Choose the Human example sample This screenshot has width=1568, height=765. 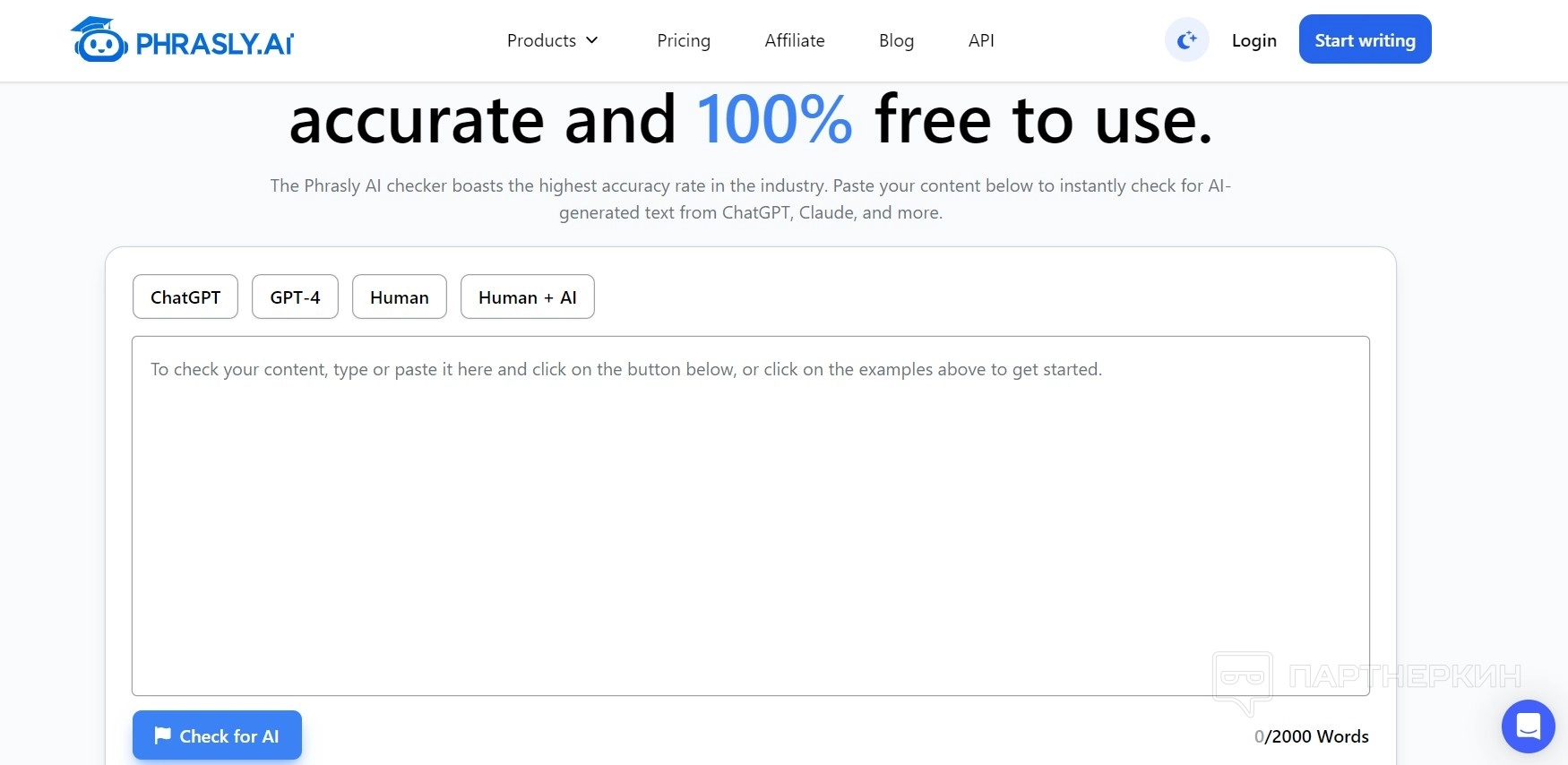[400, 297]
